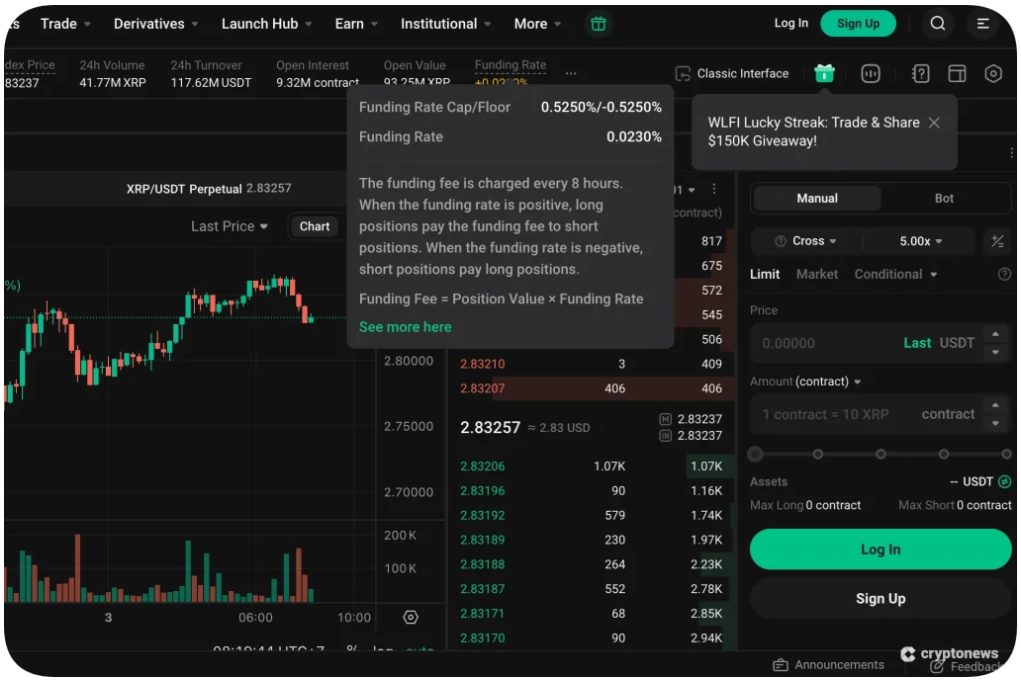Select the Bot trading mode
The image size is (1021, 681).
(x=944, y=199)
